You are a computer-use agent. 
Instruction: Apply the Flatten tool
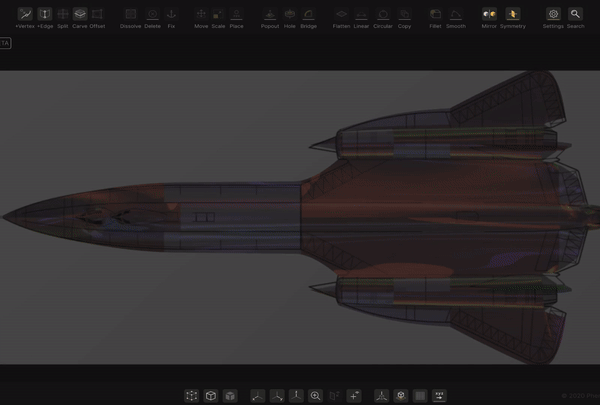341,18
